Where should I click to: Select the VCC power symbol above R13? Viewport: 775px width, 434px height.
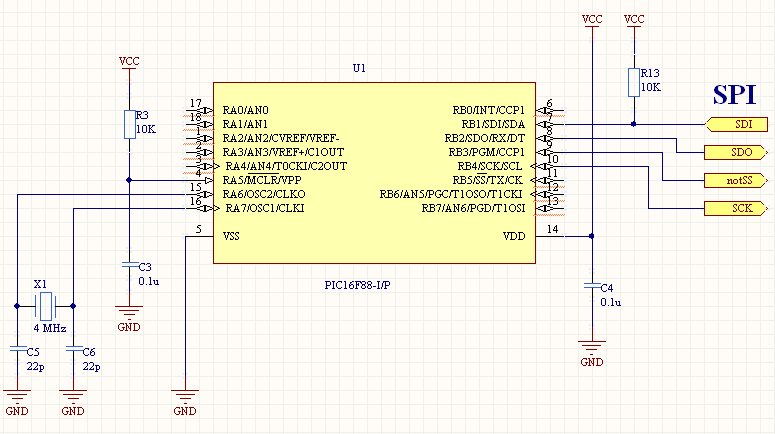click(x=633, y=22)
